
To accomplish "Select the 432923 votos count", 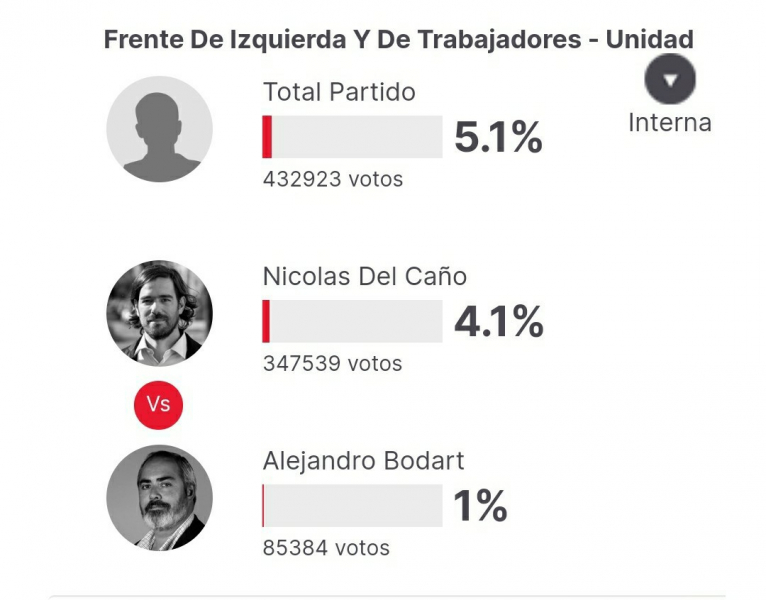I will point(333,179).
